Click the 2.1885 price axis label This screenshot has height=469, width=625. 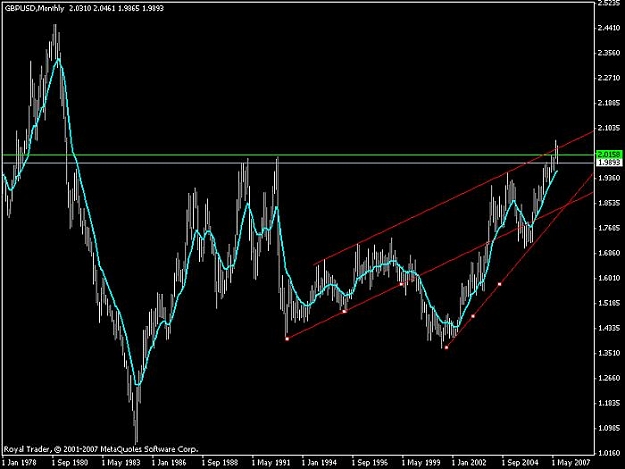pyautogui.click(x=609, y=103)
